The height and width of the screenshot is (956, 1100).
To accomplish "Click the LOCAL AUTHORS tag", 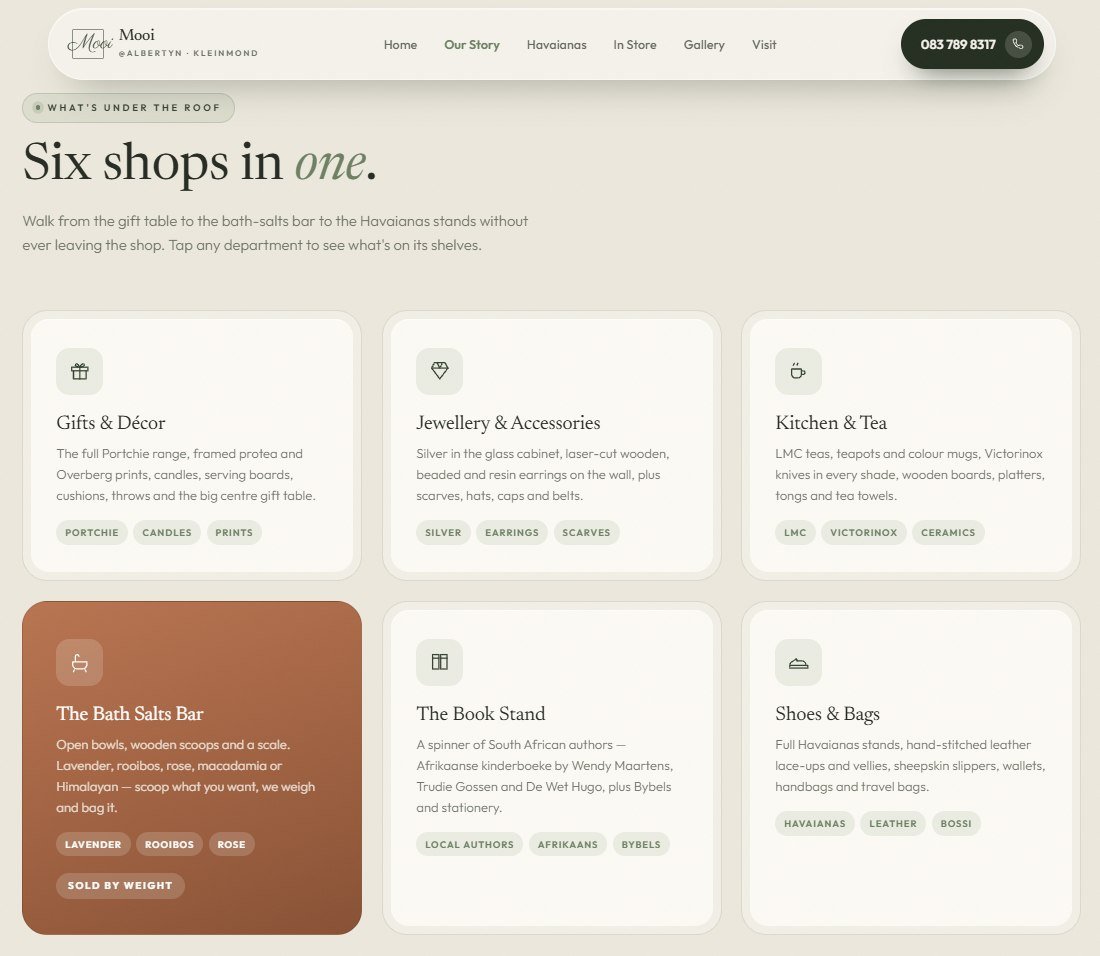I will [469, 844].
